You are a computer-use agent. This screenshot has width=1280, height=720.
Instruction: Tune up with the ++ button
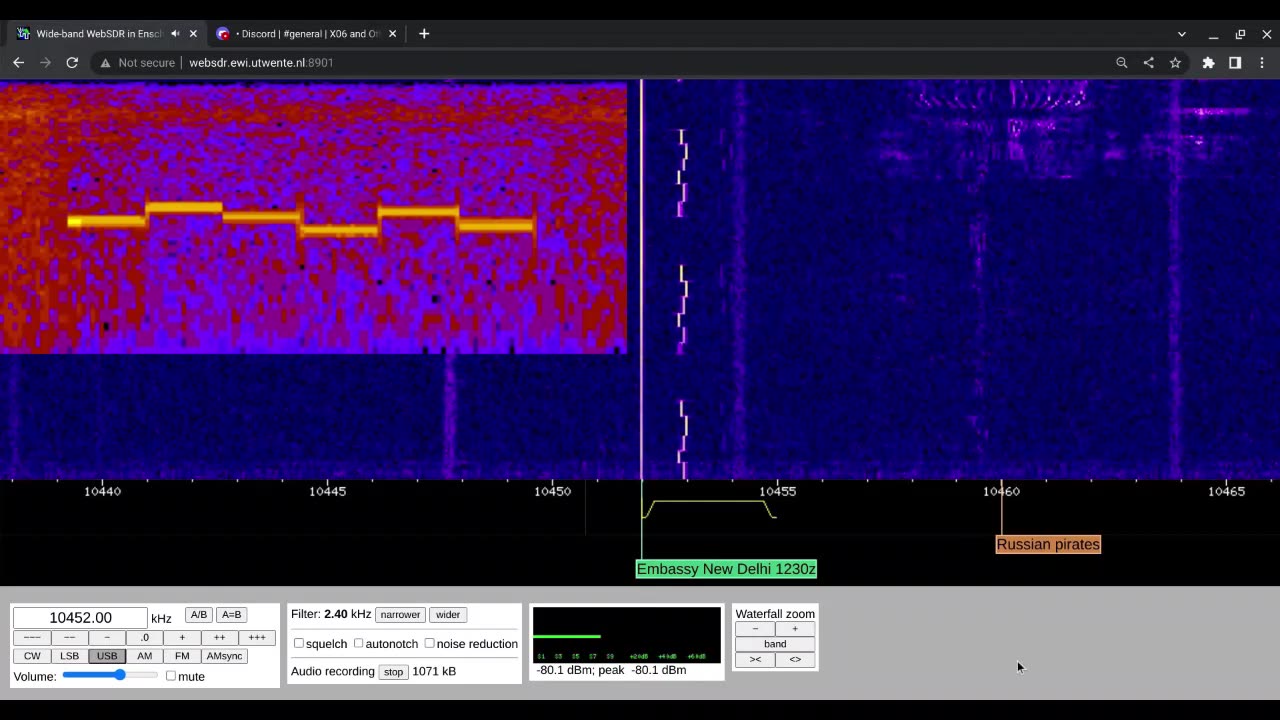pyautogui.click(x=219, y=637)
